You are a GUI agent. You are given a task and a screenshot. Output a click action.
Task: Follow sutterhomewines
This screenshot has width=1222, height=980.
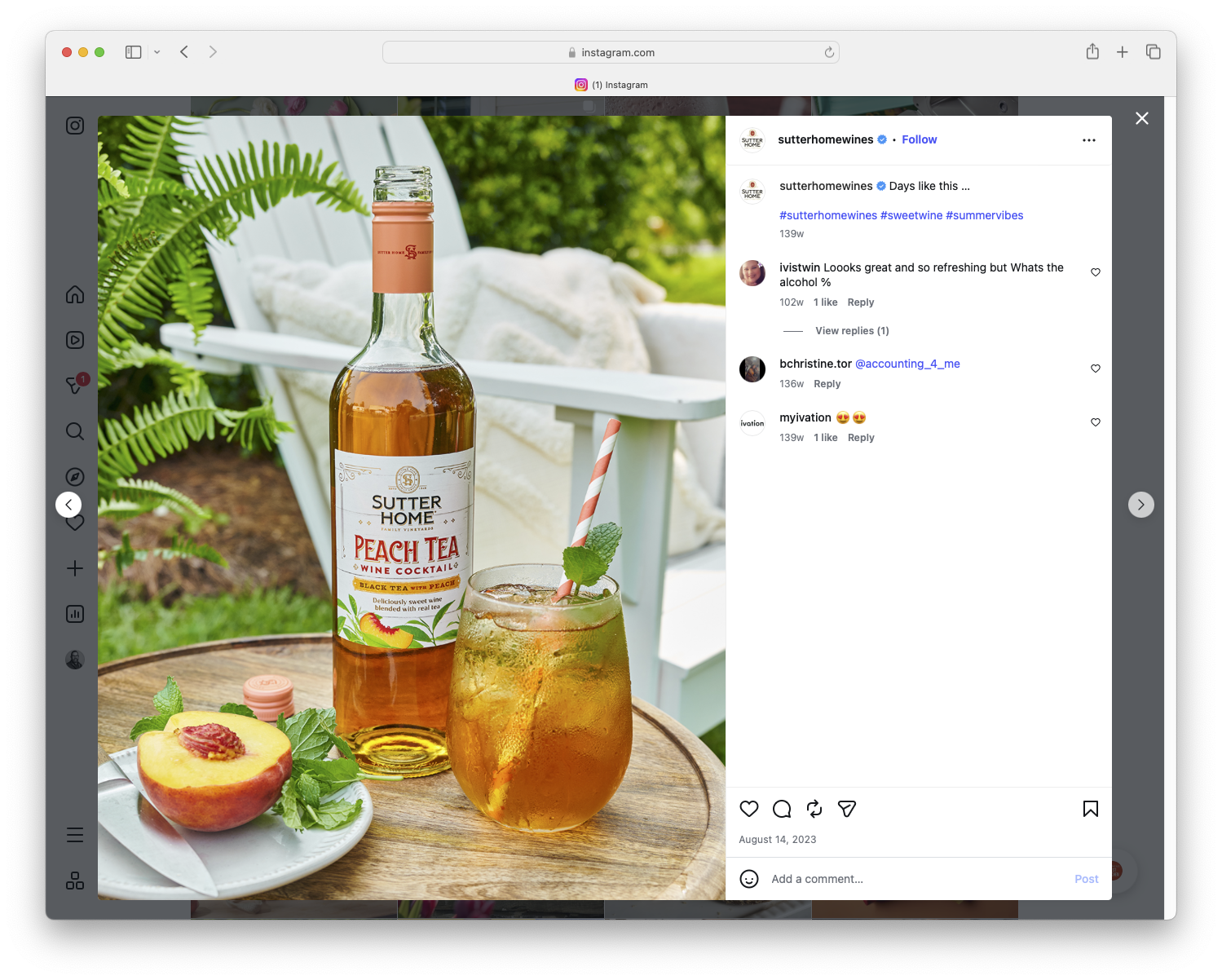(920, 139)
